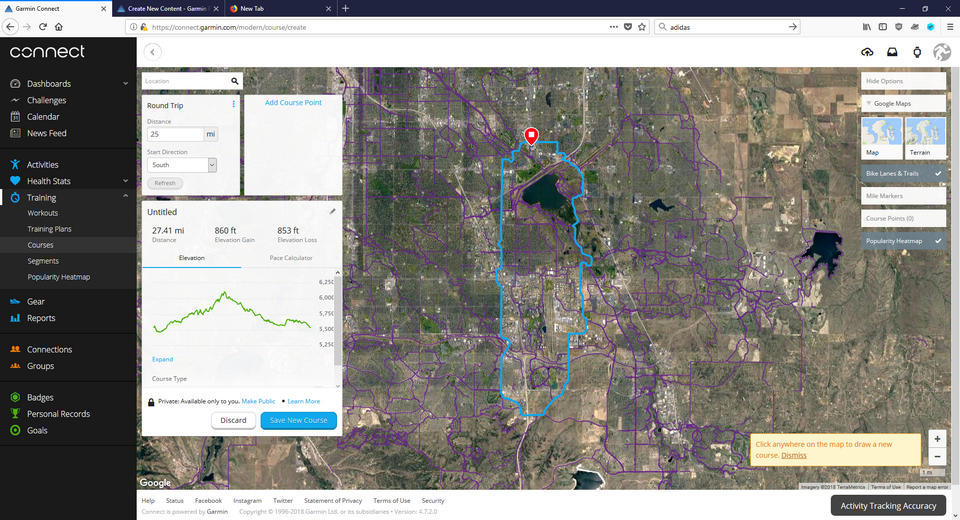Disable the Popularity Heatmap overlay
The height and width of the screenshot is (520, 960).
[903, 241]
